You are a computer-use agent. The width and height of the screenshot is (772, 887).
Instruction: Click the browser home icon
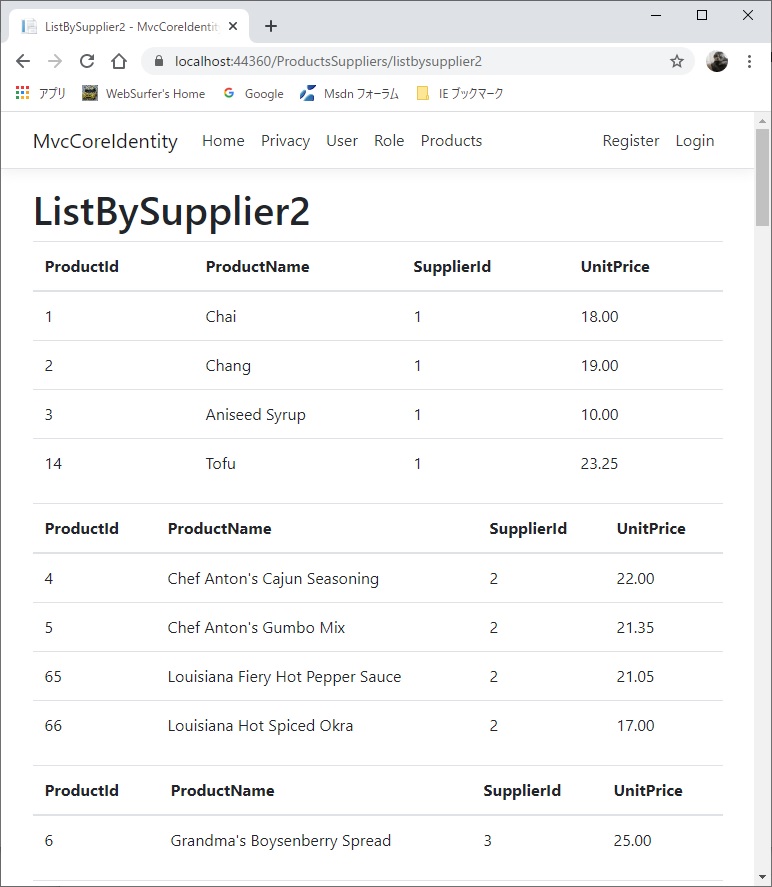click(x=118, y=60)
